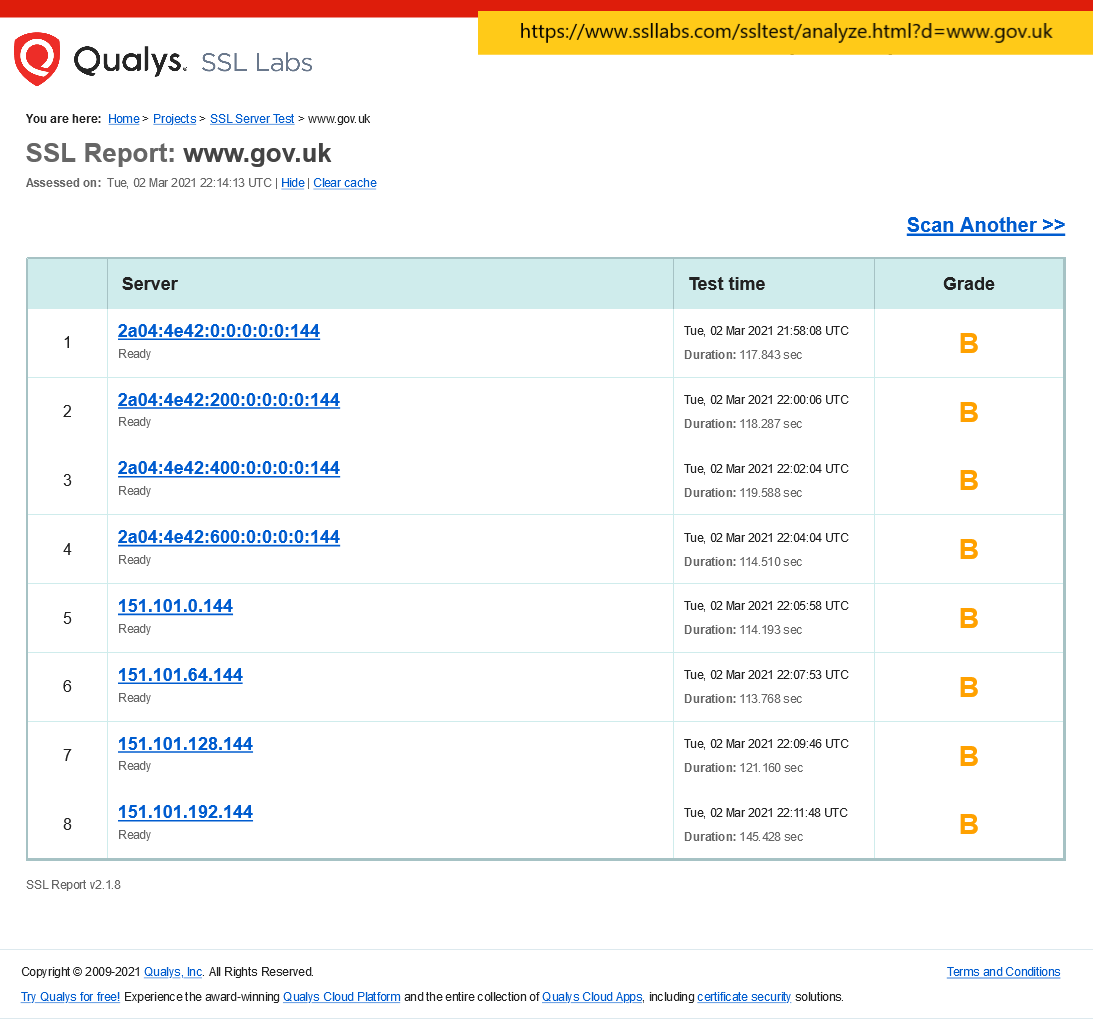Click row number 3 cell
Screen dimensions: 1093x1019
pyautogui.click(x=67, y=480)
